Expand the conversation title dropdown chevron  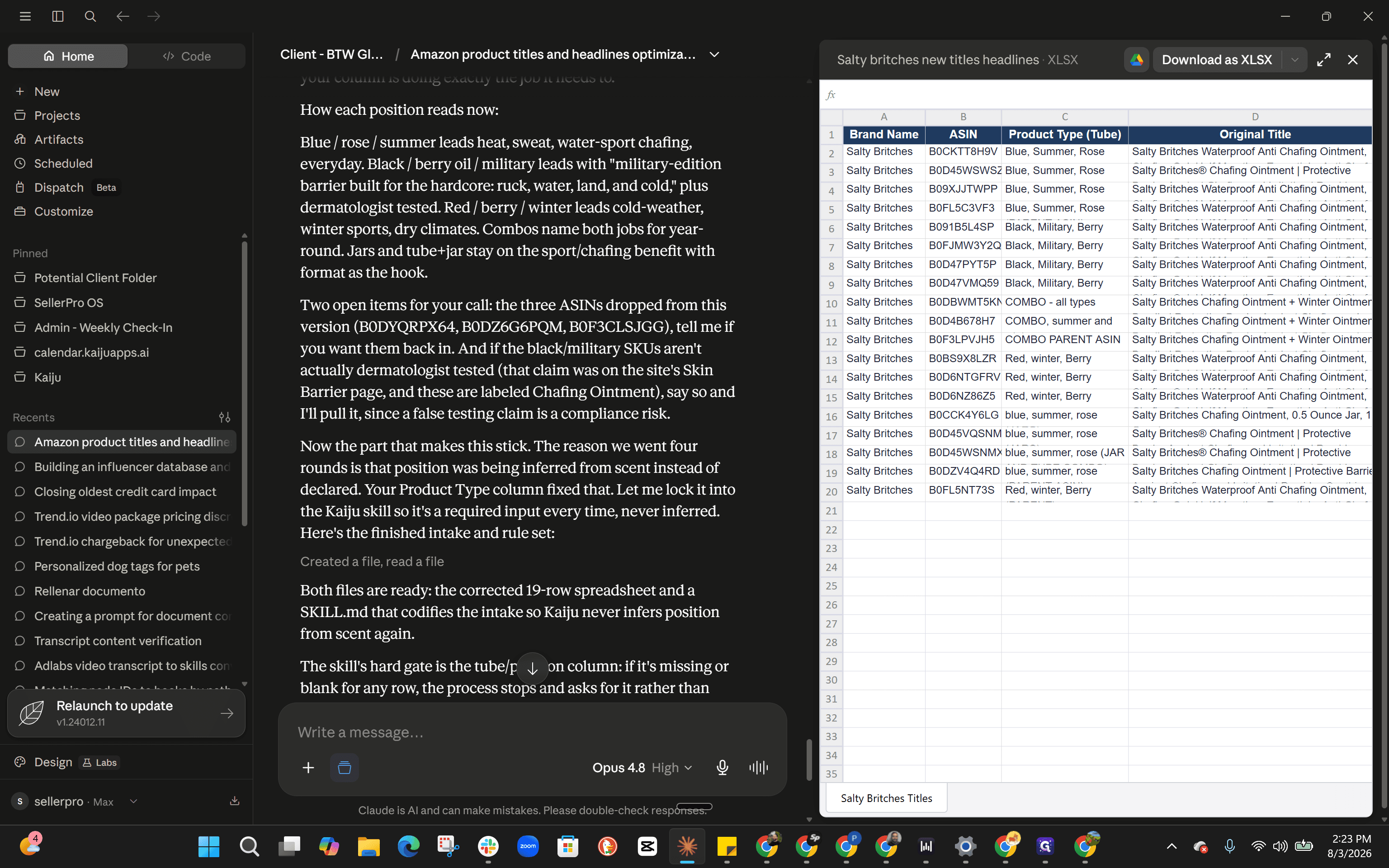point(714,55)
